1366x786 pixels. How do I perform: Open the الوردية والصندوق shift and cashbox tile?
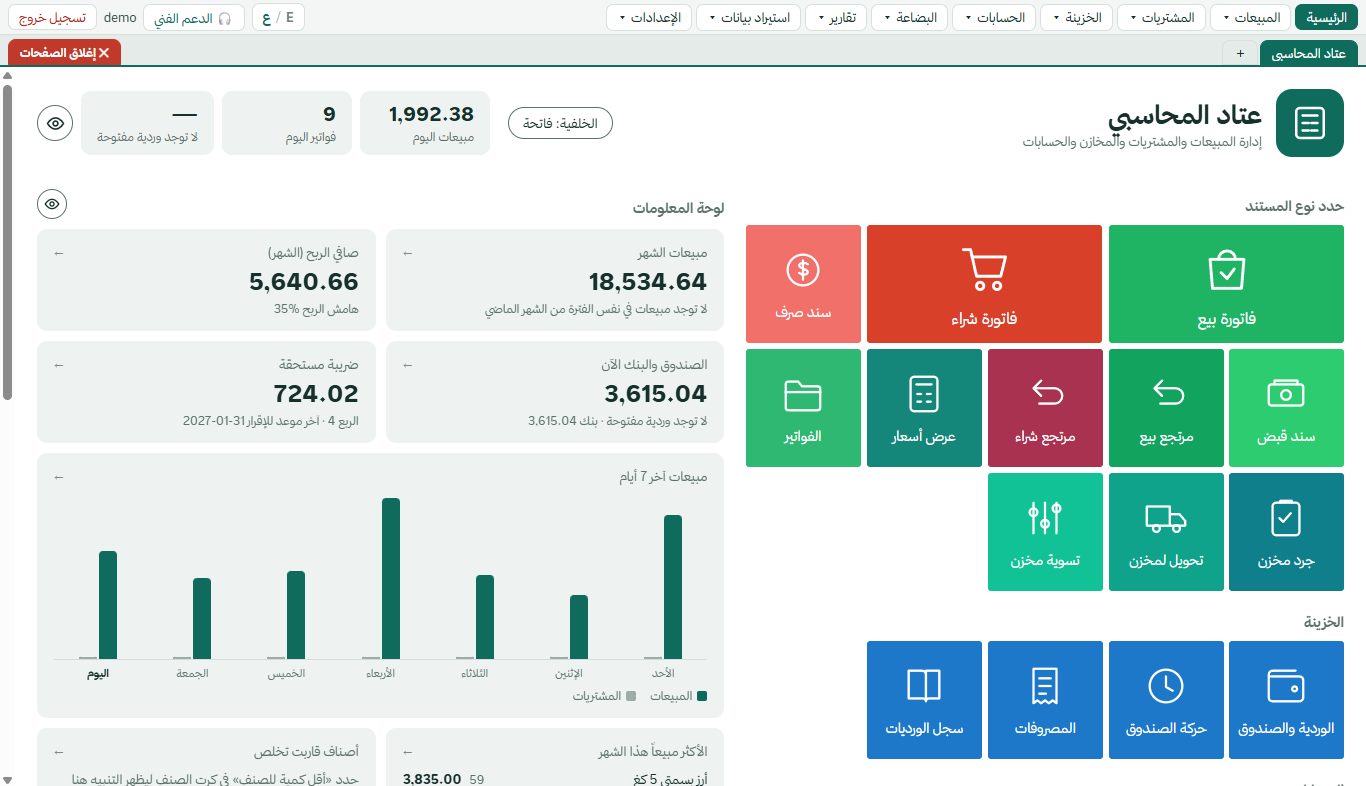pos(1286,700)
